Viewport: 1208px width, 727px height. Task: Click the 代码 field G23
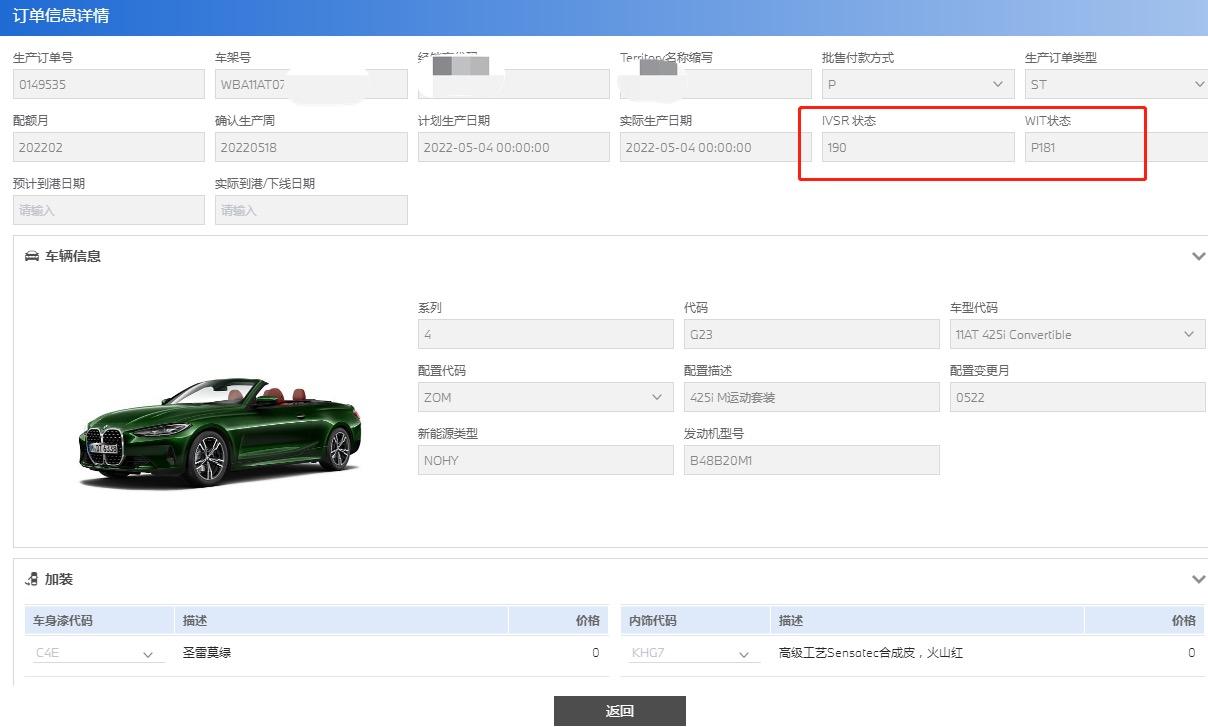pyautogui.click(x=811, y=334)
